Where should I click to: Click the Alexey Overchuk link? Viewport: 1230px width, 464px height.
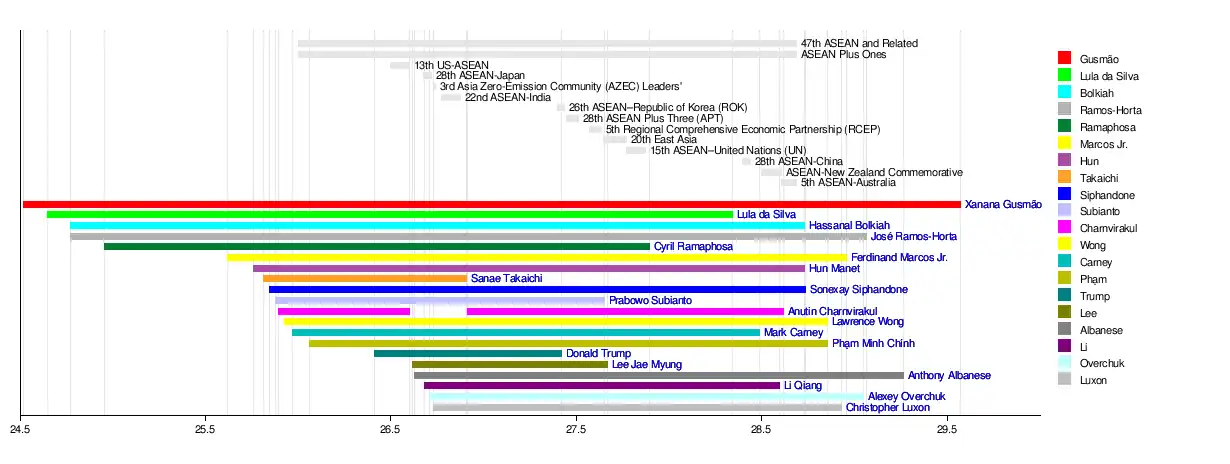[x=906, y=396]
